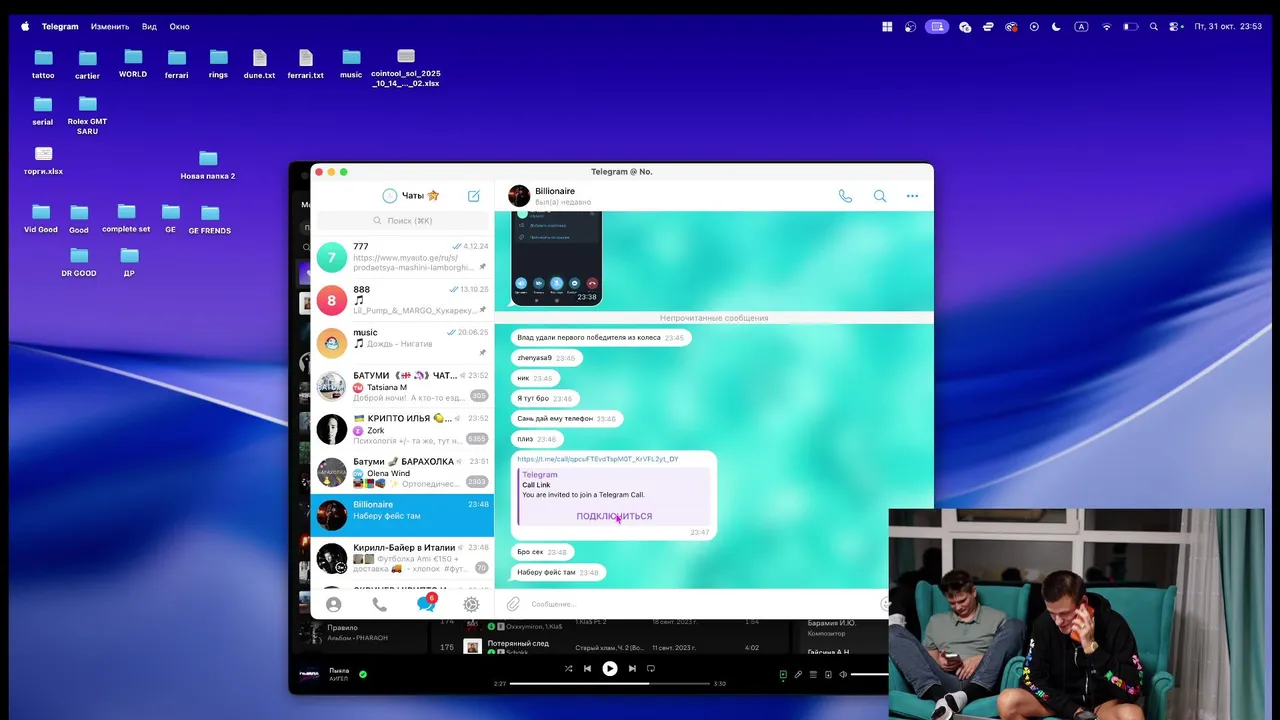Click the play button in music player

(610, 669)
